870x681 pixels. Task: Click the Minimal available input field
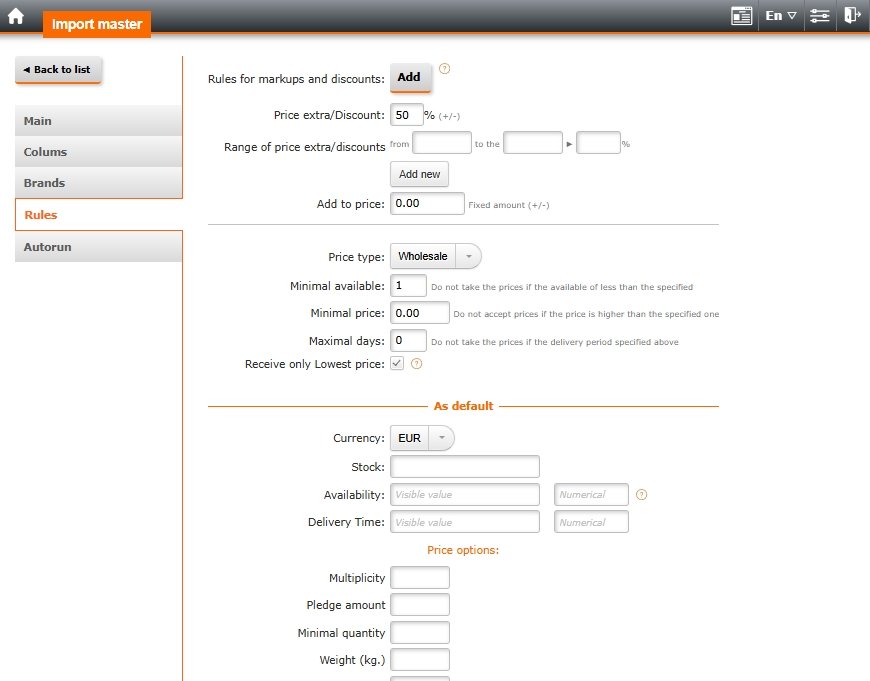point(408,286)
